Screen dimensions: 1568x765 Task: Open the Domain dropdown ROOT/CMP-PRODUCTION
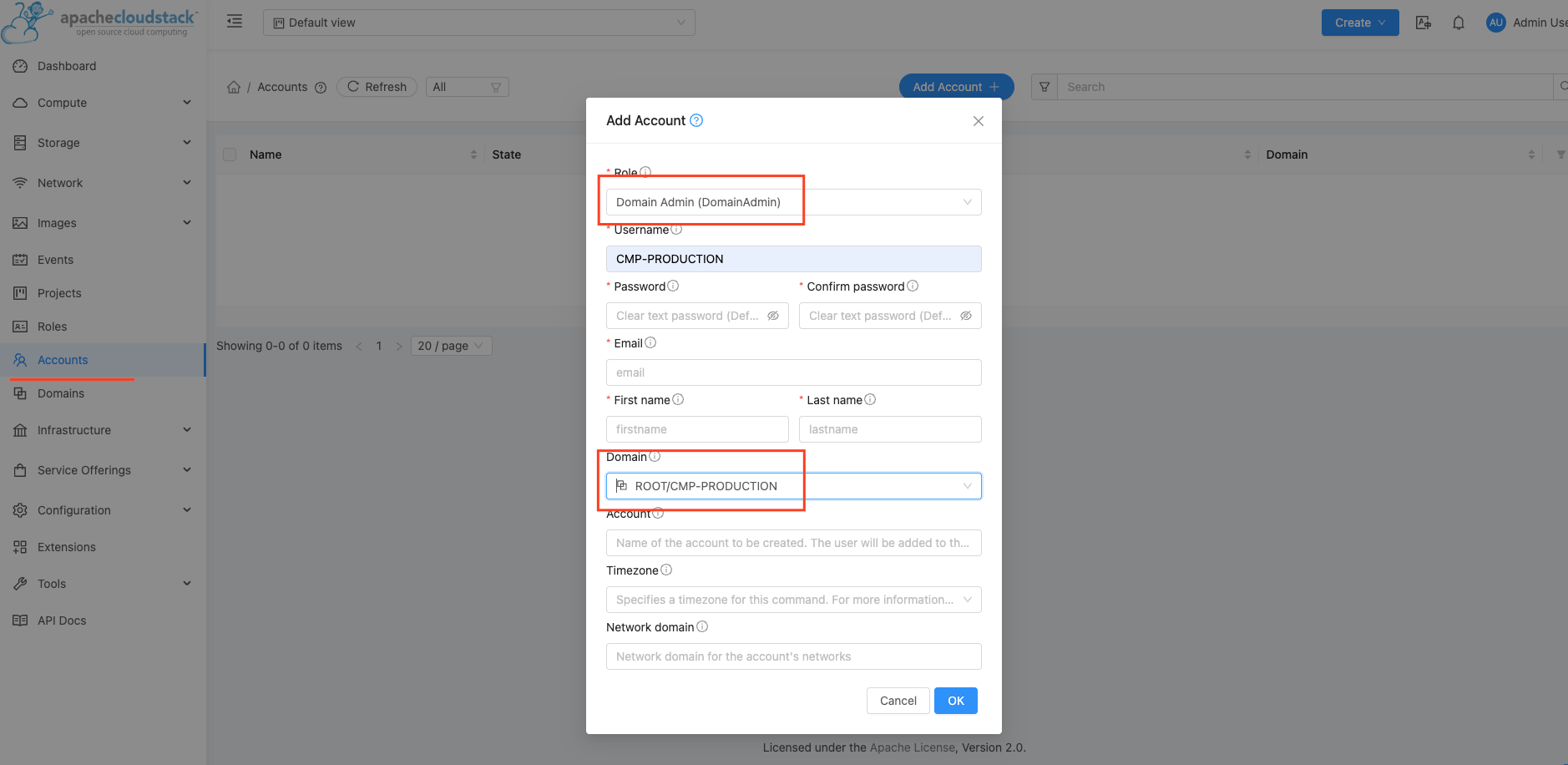(x=793, y=486)
